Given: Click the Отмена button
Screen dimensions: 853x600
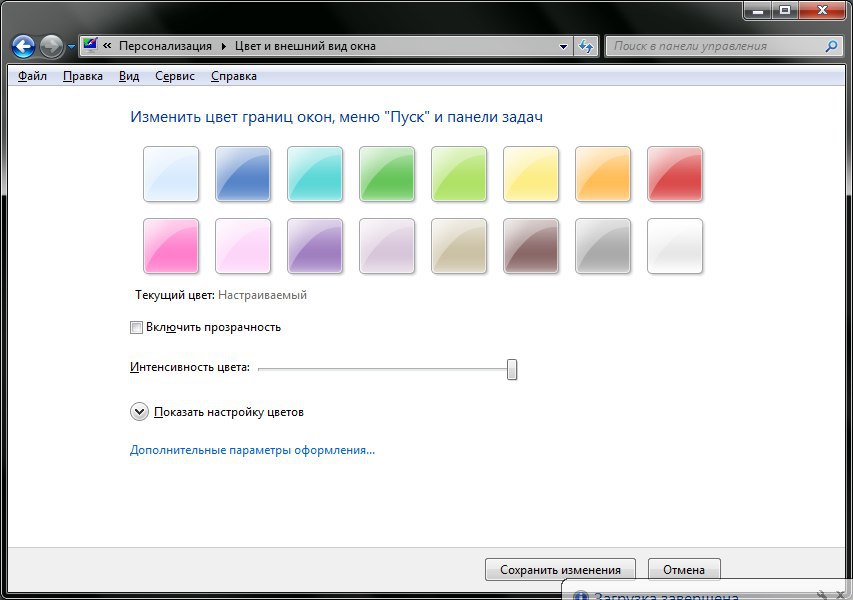Looking at the screenshot, I should (684, 570).
